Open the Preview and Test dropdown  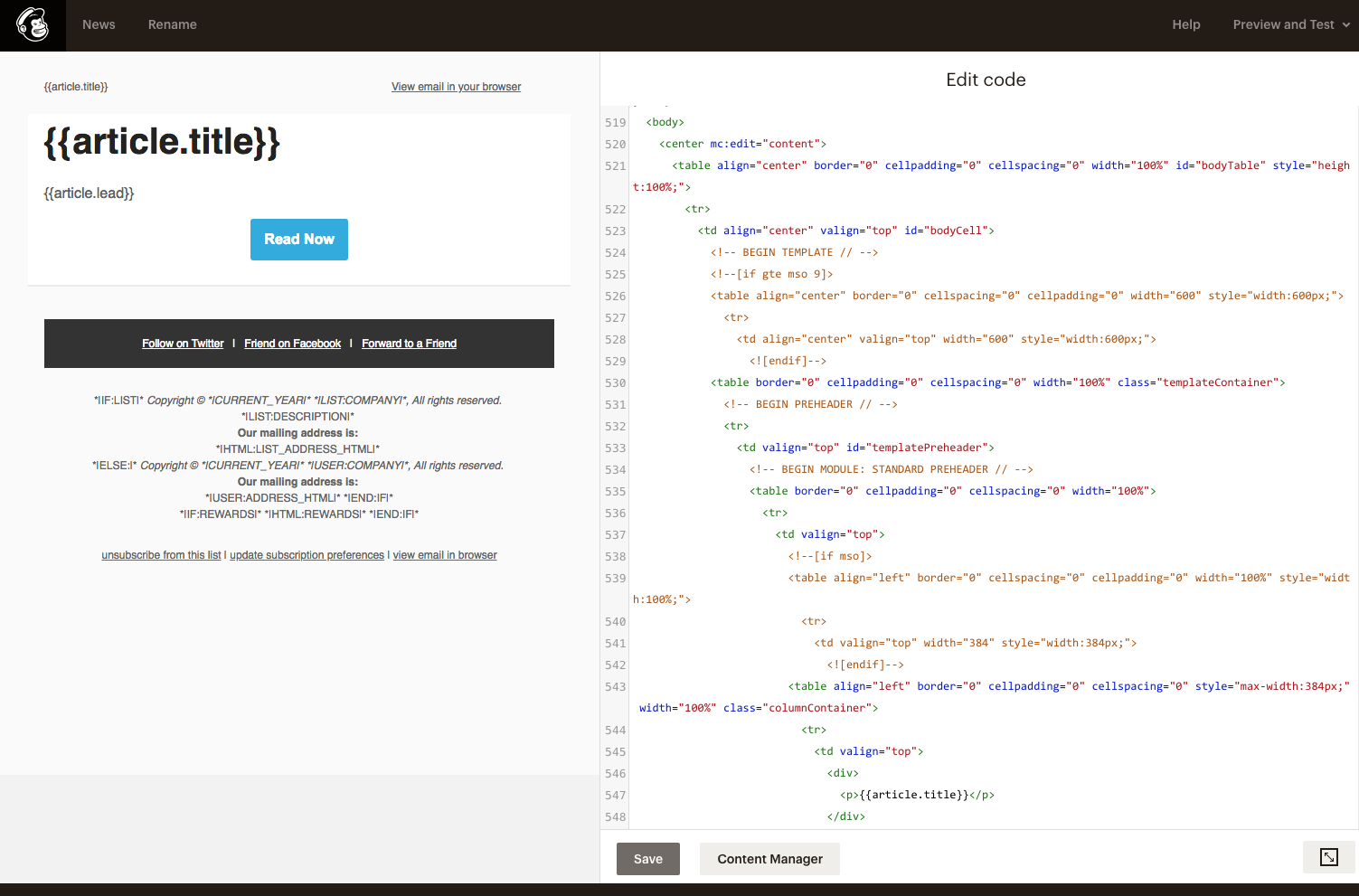point(1291,24)
